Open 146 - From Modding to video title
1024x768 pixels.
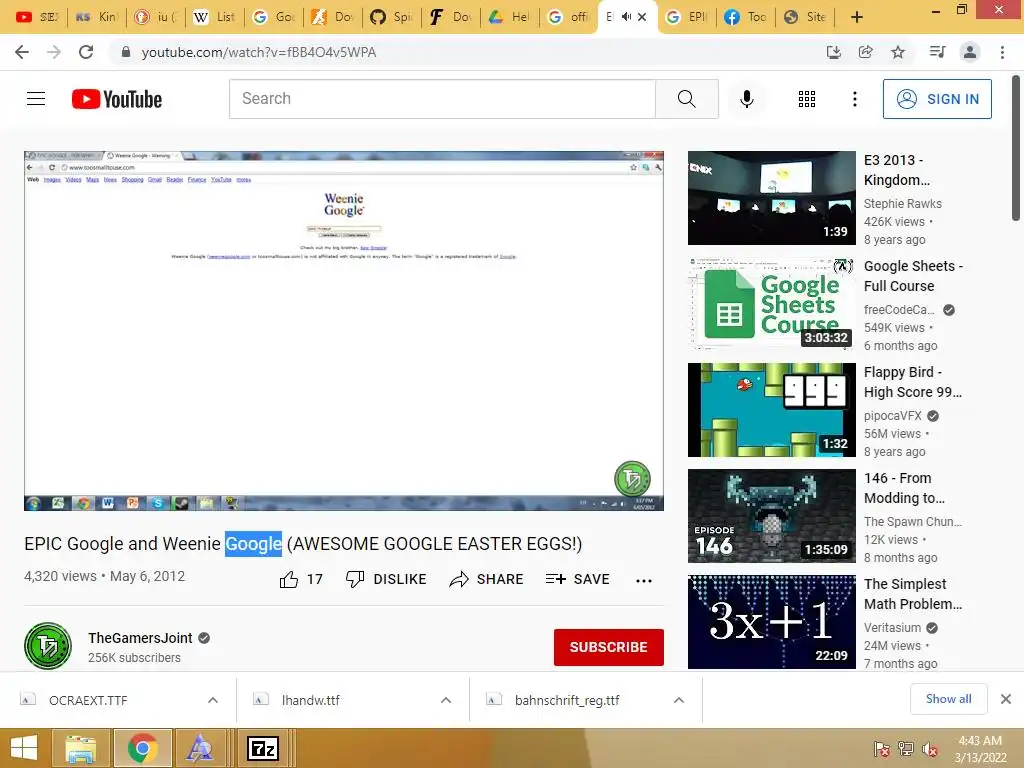(x=904, y=488)
